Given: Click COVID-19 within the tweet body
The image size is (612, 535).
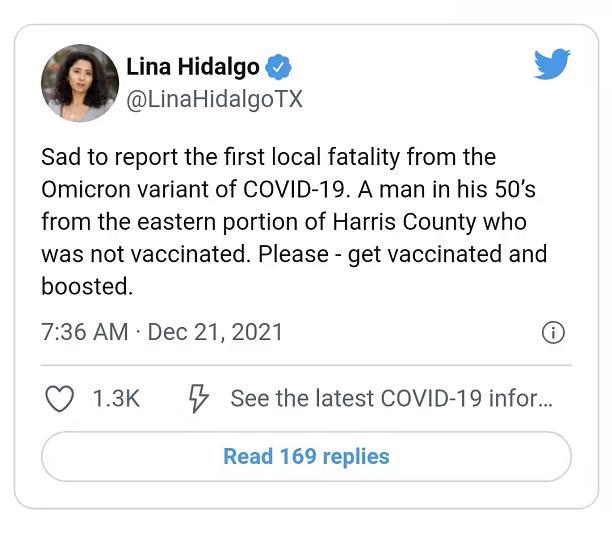Looking at the screenshot, I should [295, 190].
